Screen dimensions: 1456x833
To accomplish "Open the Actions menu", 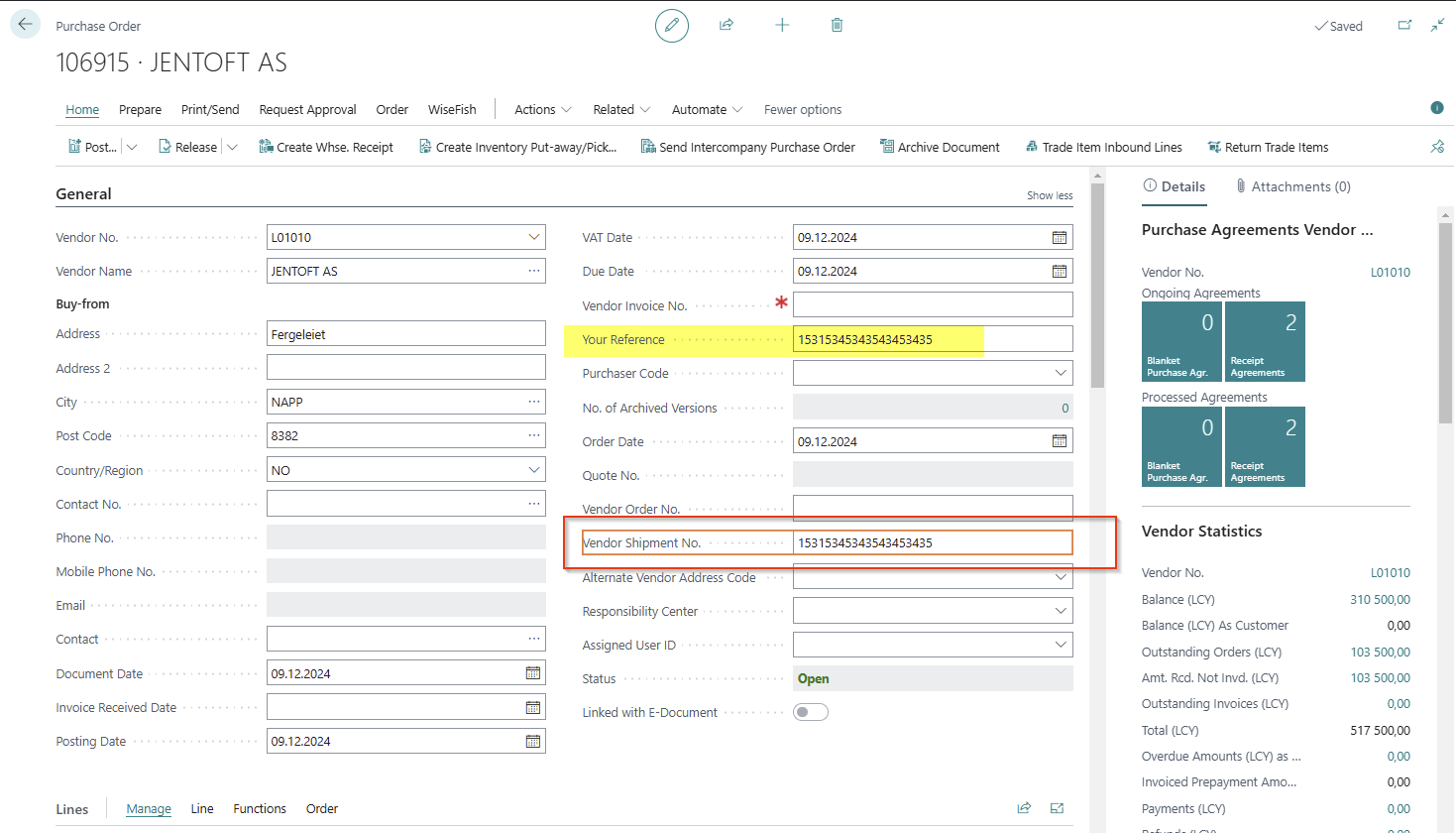I will (x=542, y=110).
